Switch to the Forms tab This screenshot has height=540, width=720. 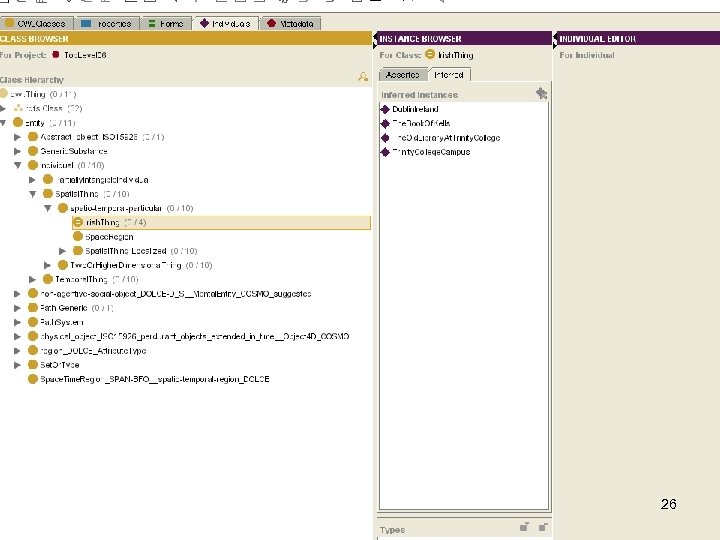click(166, 23)
